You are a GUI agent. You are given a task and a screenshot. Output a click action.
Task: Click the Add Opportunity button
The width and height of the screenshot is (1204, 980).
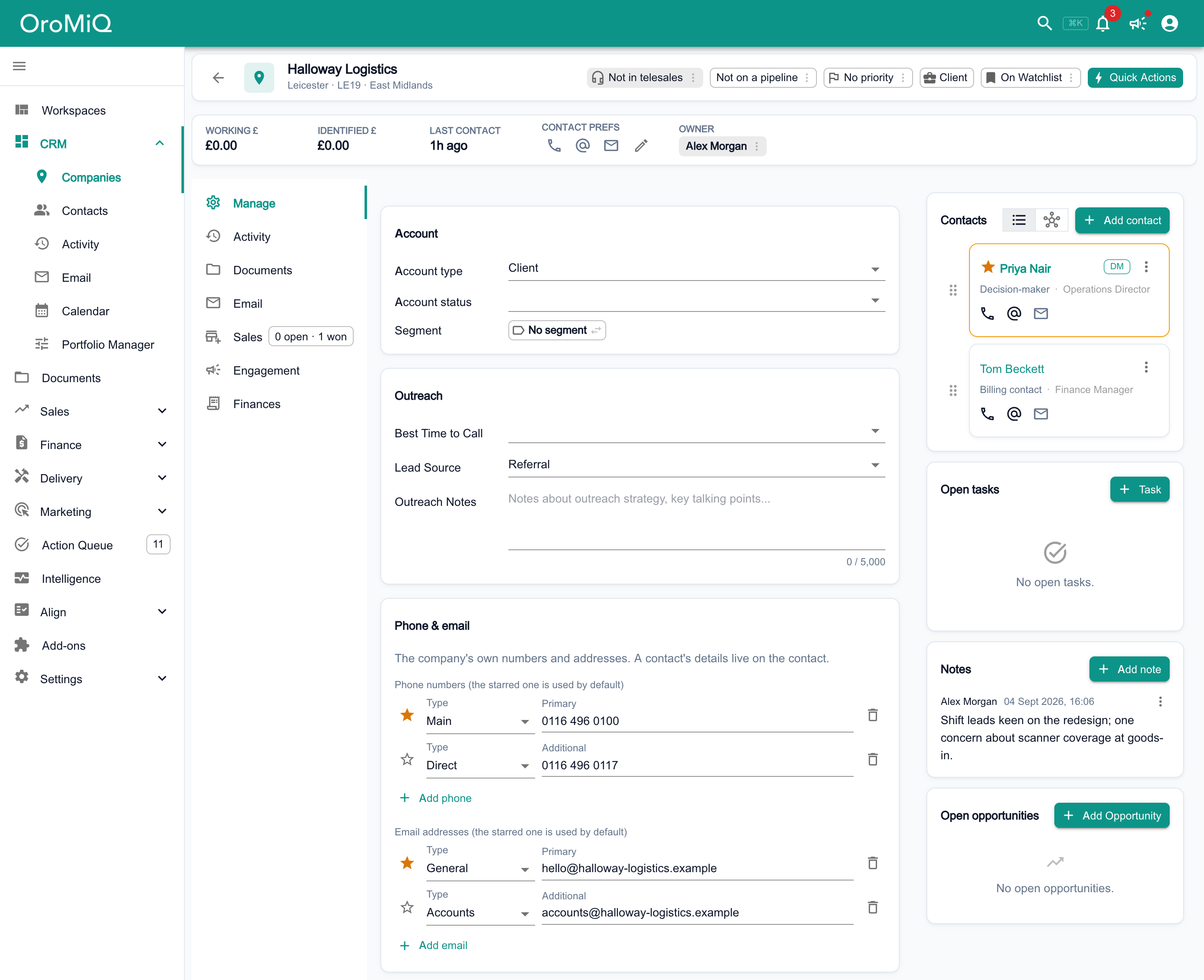1112,816
